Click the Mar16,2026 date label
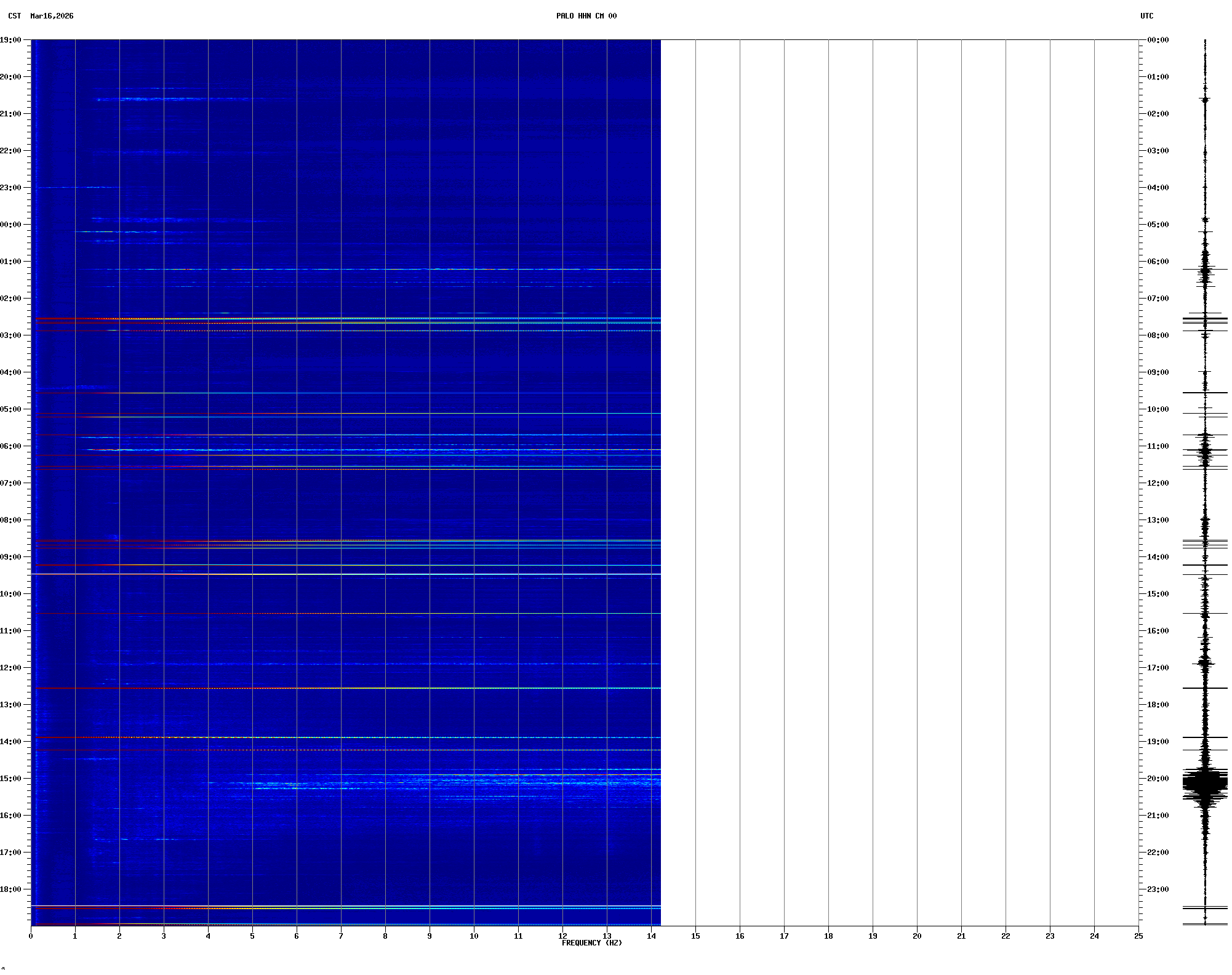The image size is (1232, 975). (x=52, y=16)
